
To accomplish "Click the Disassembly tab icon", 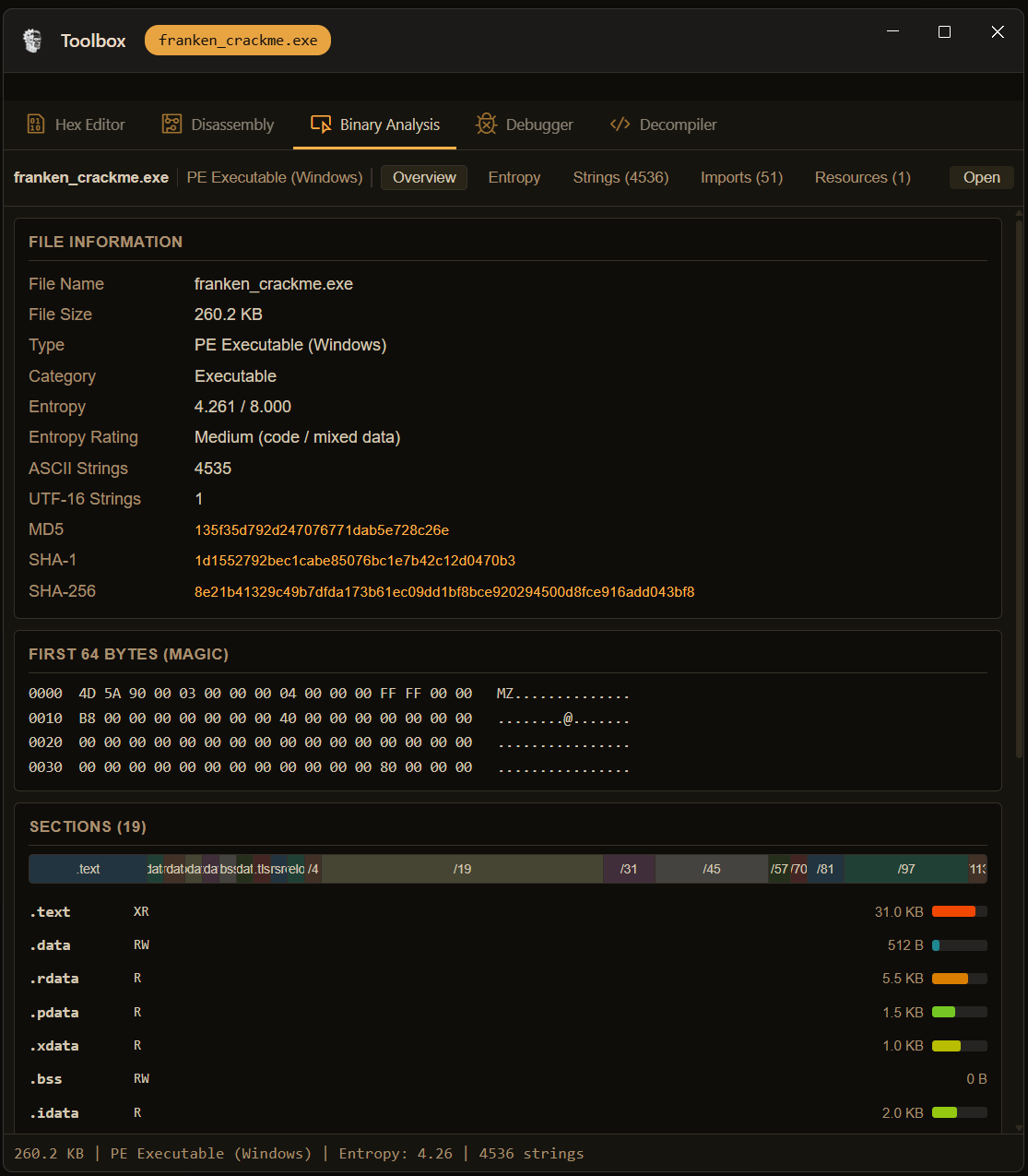I will click(171, 125).
